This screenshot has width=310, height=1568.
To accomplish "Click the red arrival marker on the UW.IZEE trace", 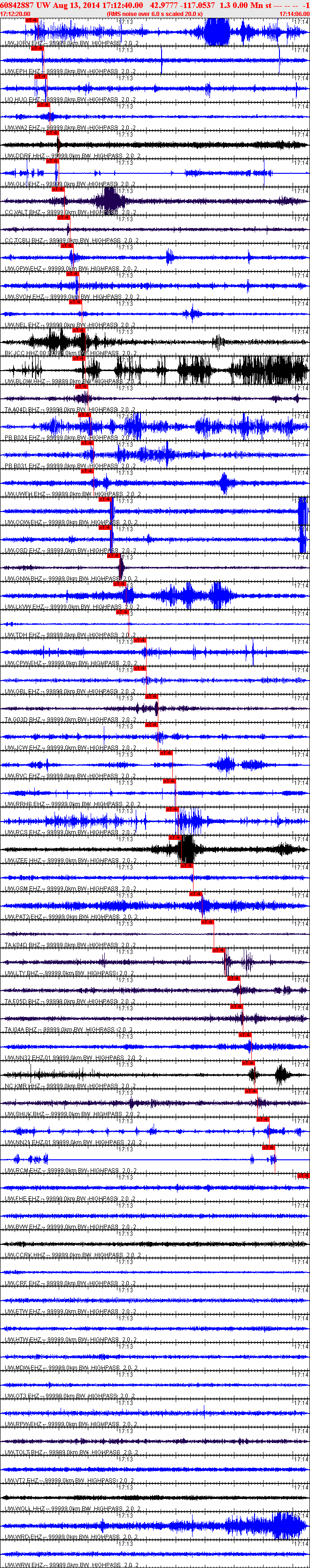I will [175, 838].
